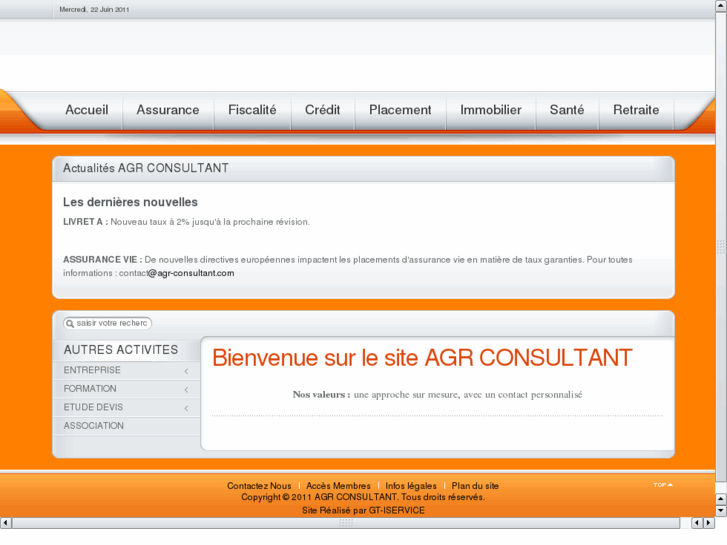Click the horizontal scrollbar left arrow
This screenshot has height=545, width=727.
(x=6, y=523)
